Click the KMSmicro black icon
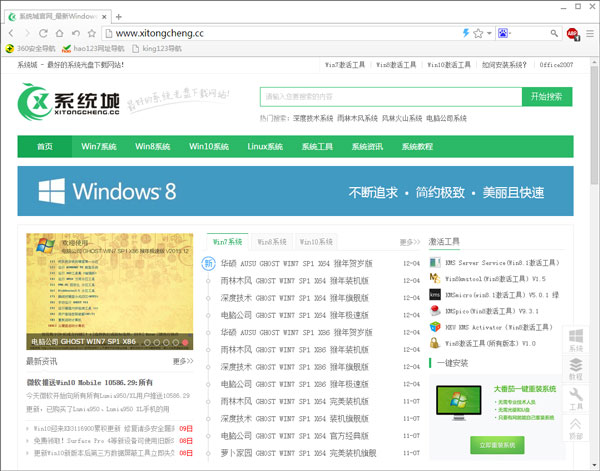600x471 pixels. (435, 295)
